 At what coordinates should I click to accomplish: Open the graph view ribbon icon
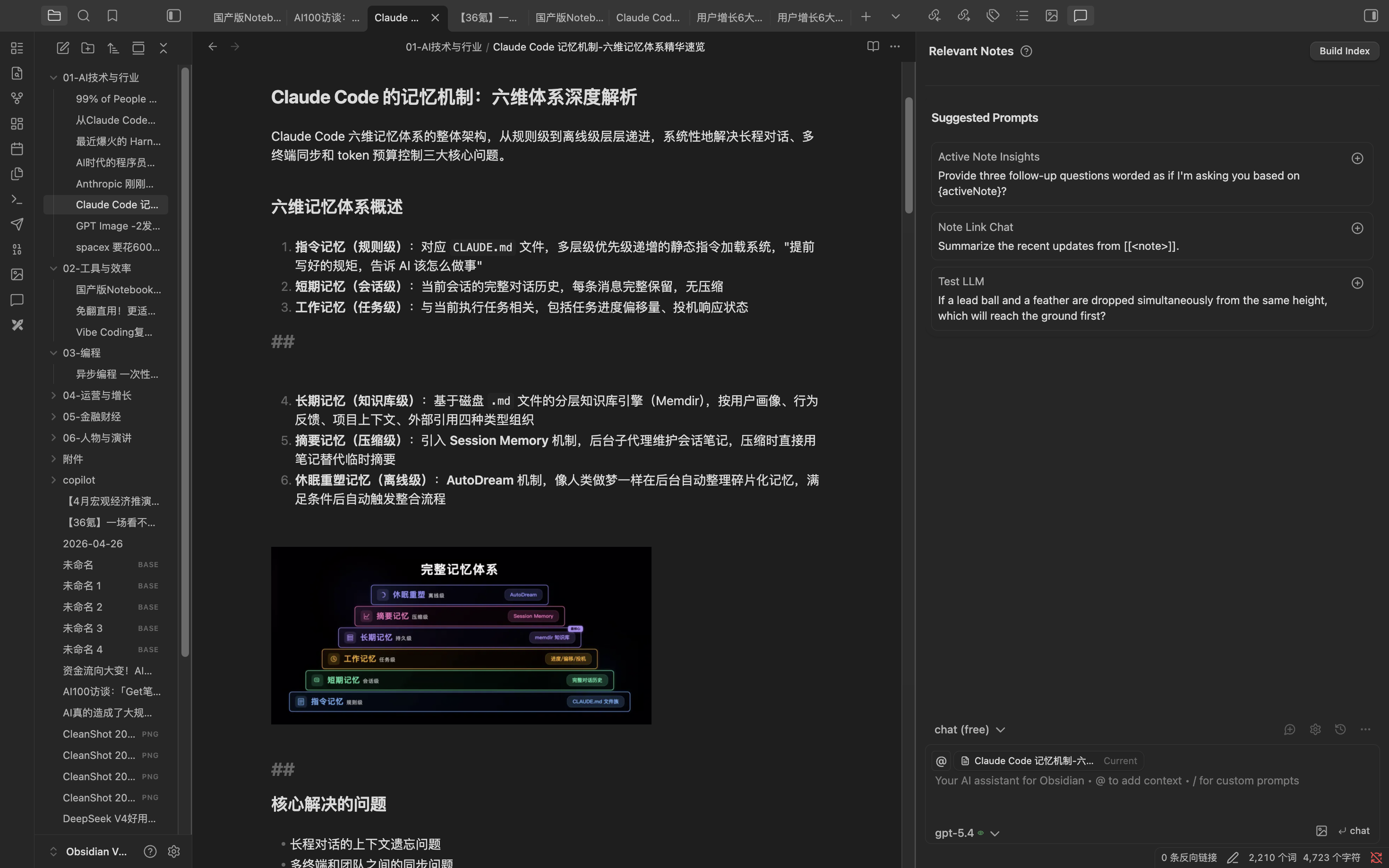tap(17, 99)
